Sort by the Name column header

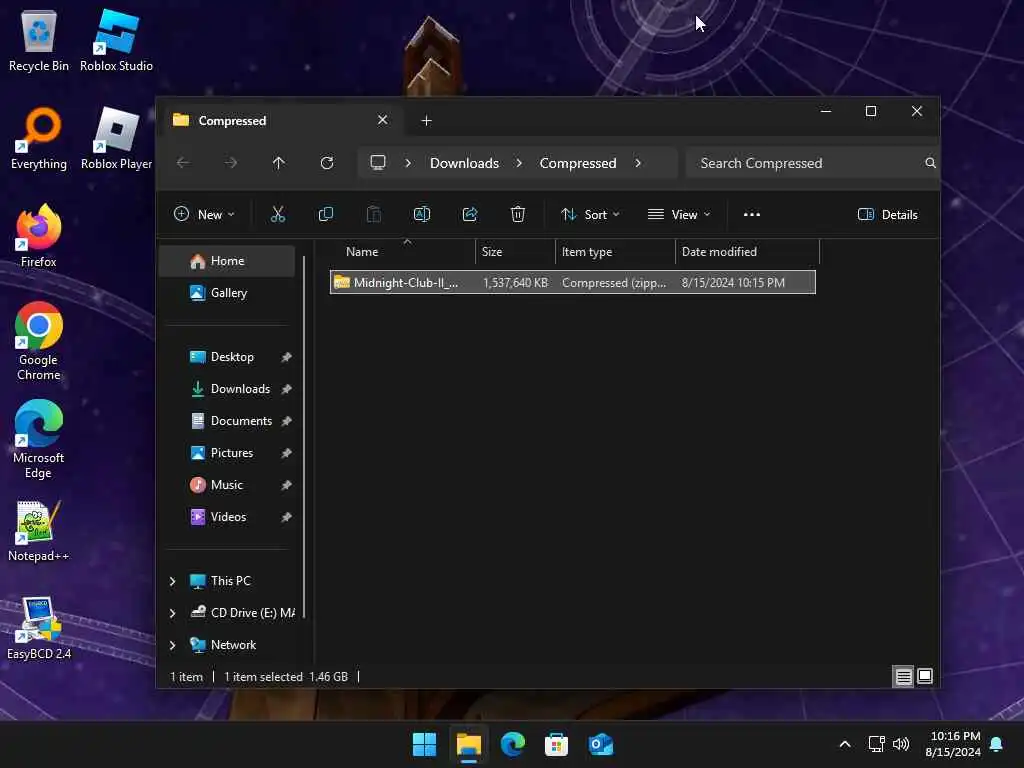403,251
